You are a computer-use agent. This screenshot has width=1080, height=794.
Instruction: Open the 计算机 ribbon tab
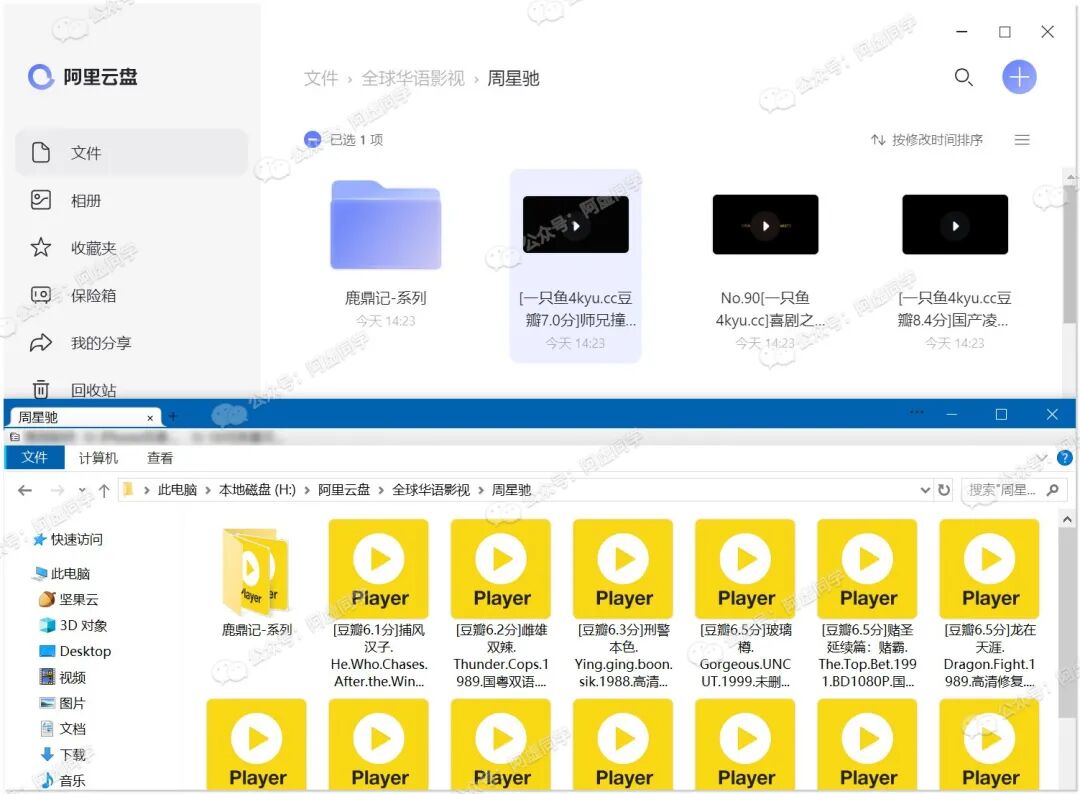pos(98,458)
